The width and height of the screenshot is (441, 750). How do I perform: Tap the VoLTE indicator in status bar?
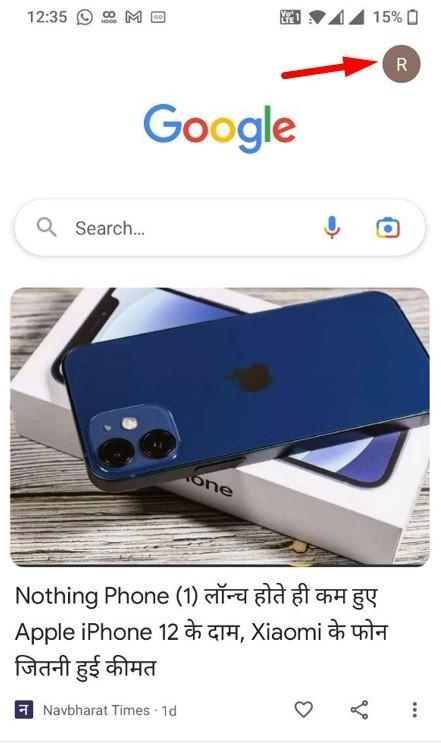click(x=290, y=18)
